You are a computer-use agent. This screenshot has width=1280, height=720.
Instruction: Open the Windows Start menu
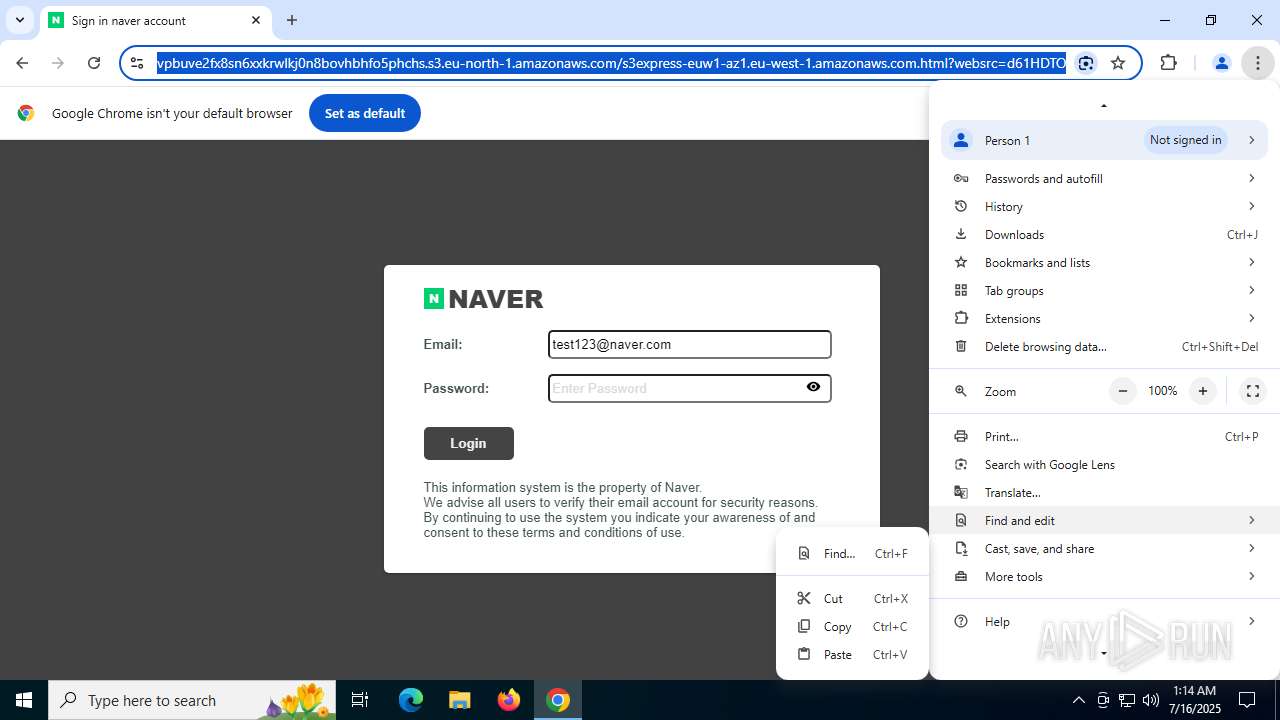(24, 700)
